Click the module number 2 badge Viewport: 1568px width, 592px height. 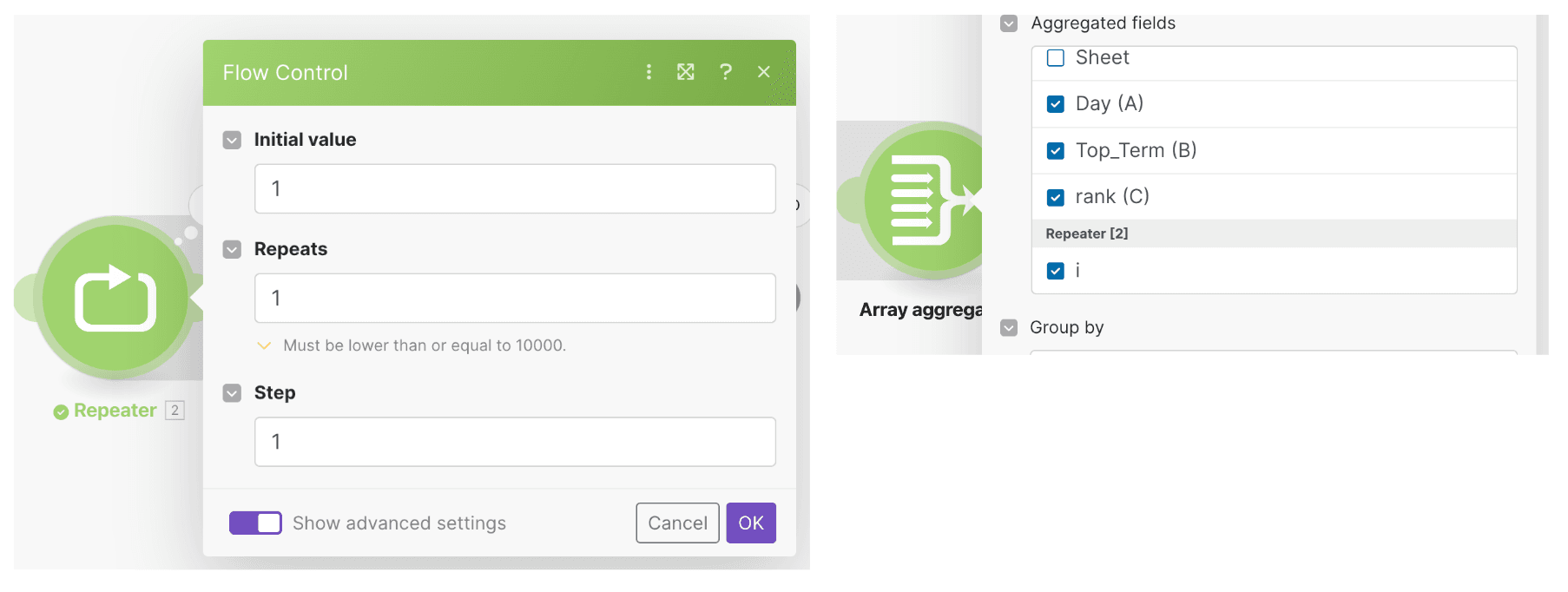coord(175,411)
